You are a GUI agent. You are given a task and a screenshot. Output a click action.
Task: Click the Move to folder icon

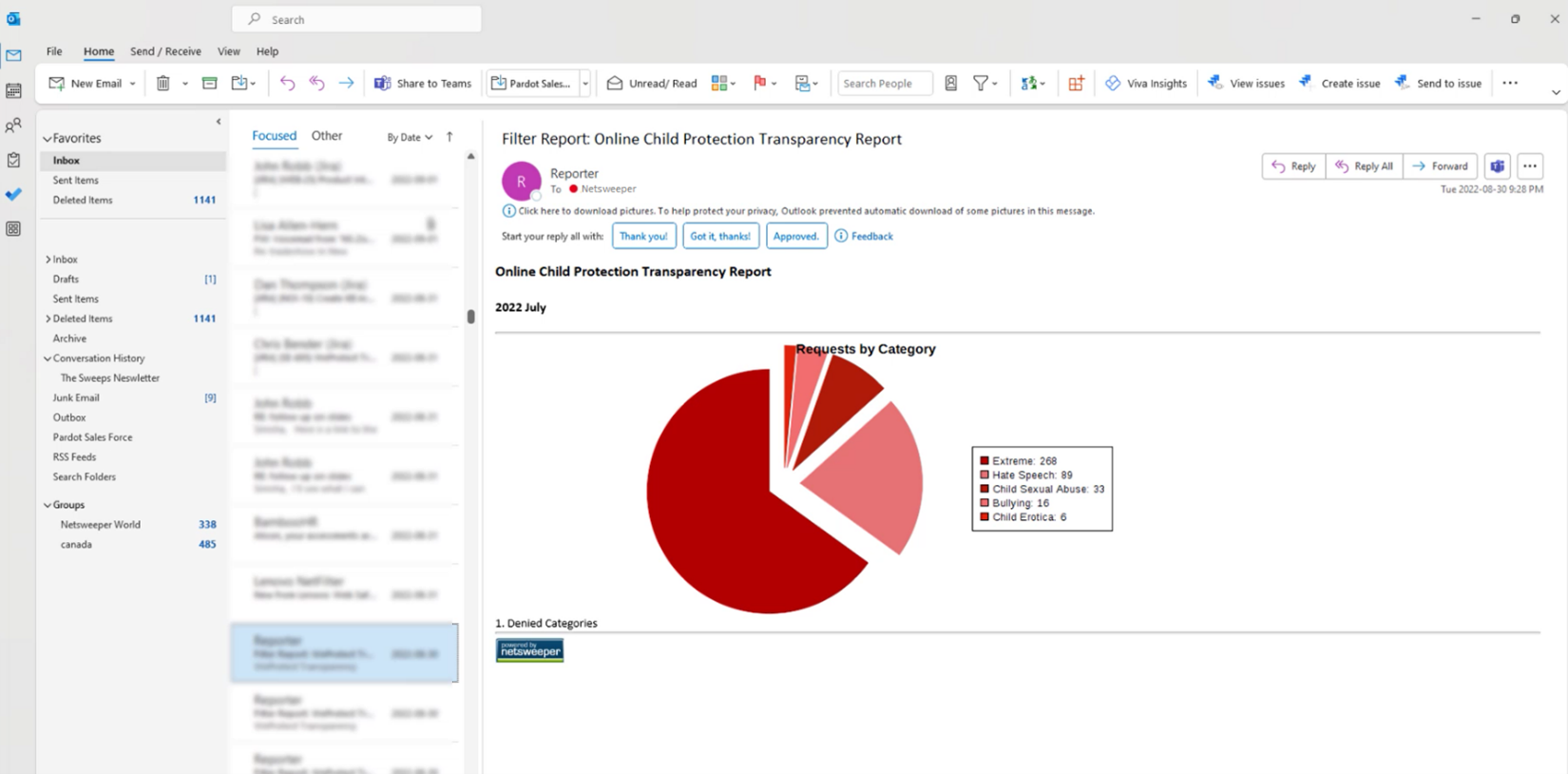(239, 84)
